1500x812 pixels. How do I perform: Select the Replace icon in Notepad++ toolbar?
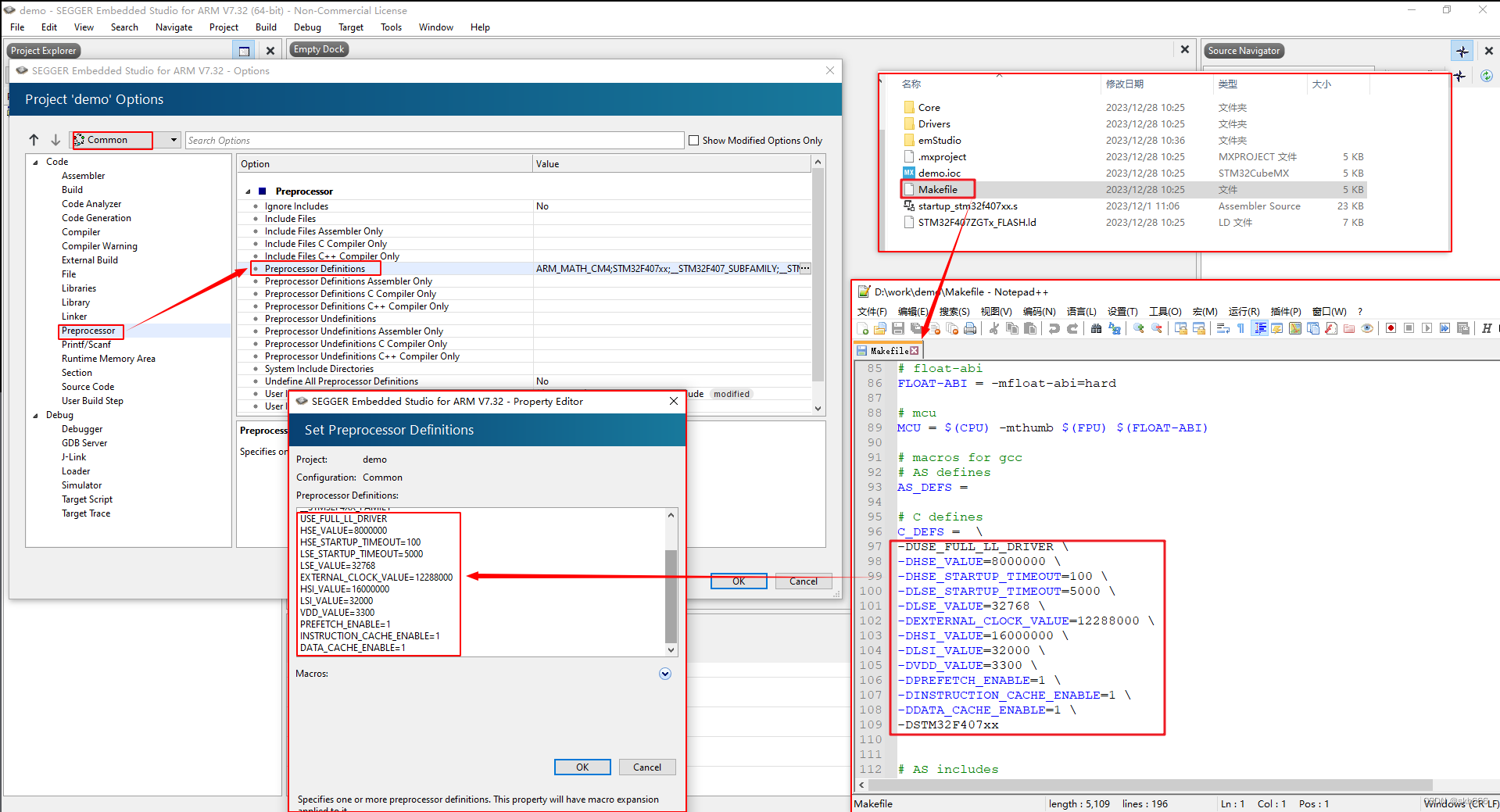point(1115,328)
